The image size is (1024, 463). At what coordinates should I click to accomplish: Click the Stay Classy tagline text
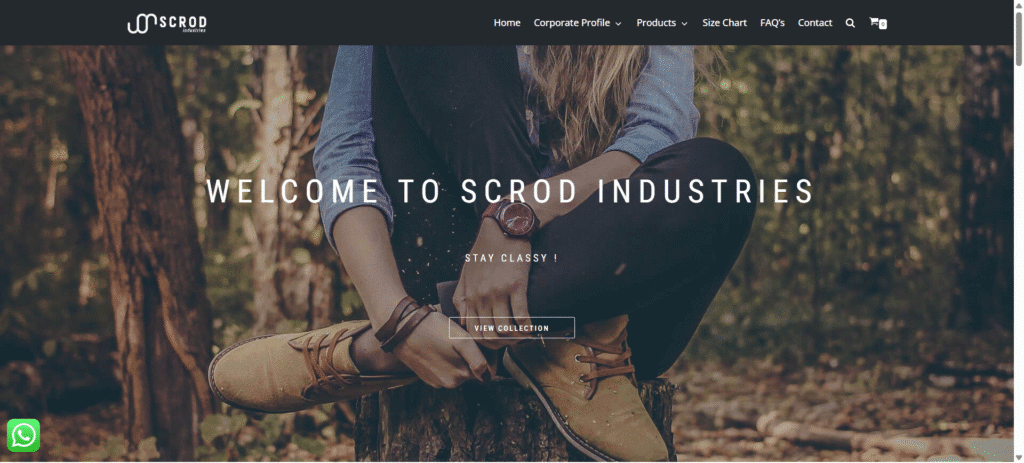click(511, 258)
